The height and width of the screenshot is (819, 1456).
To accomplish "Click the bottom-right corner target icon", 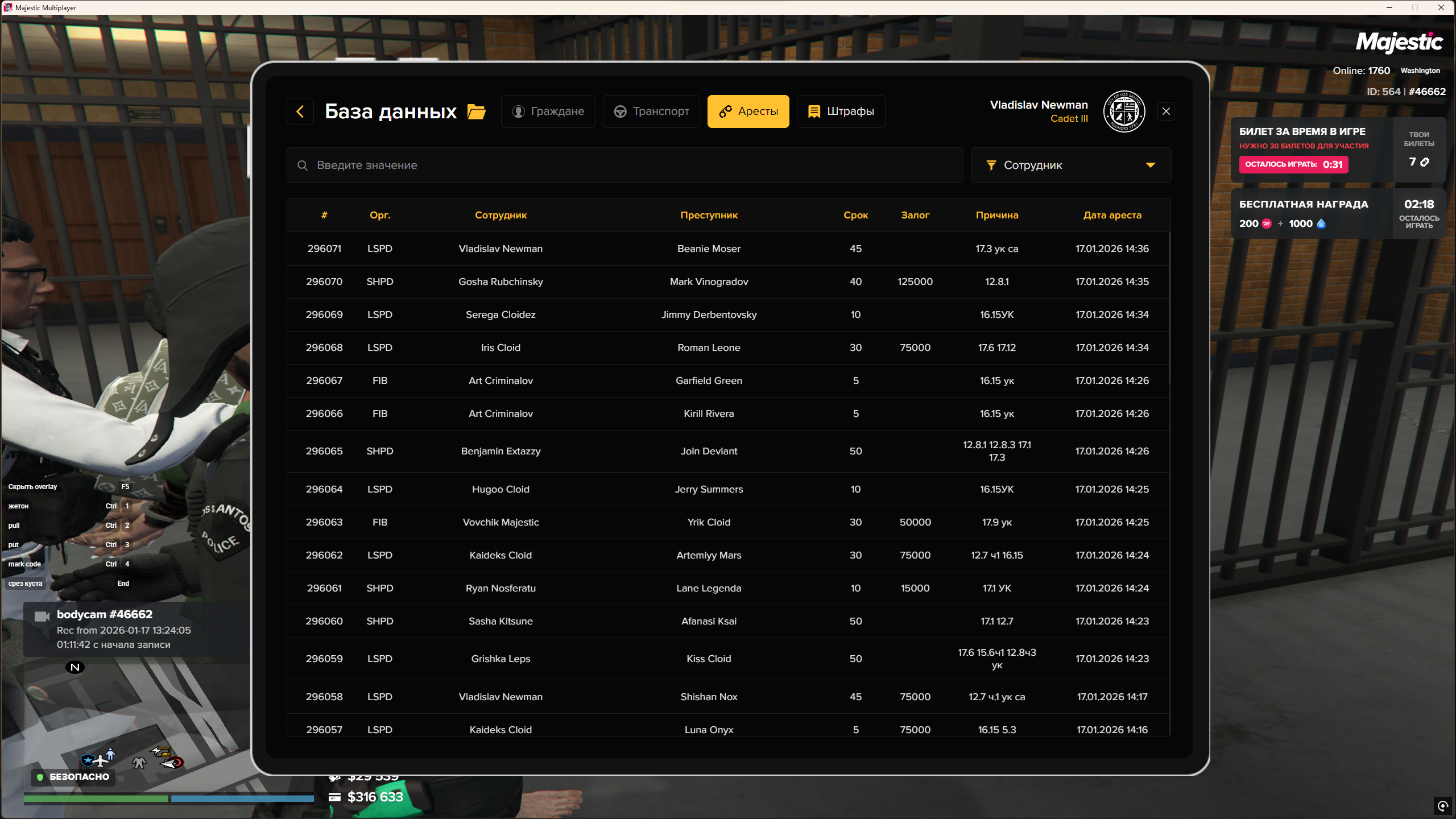I will point(1443,805).
